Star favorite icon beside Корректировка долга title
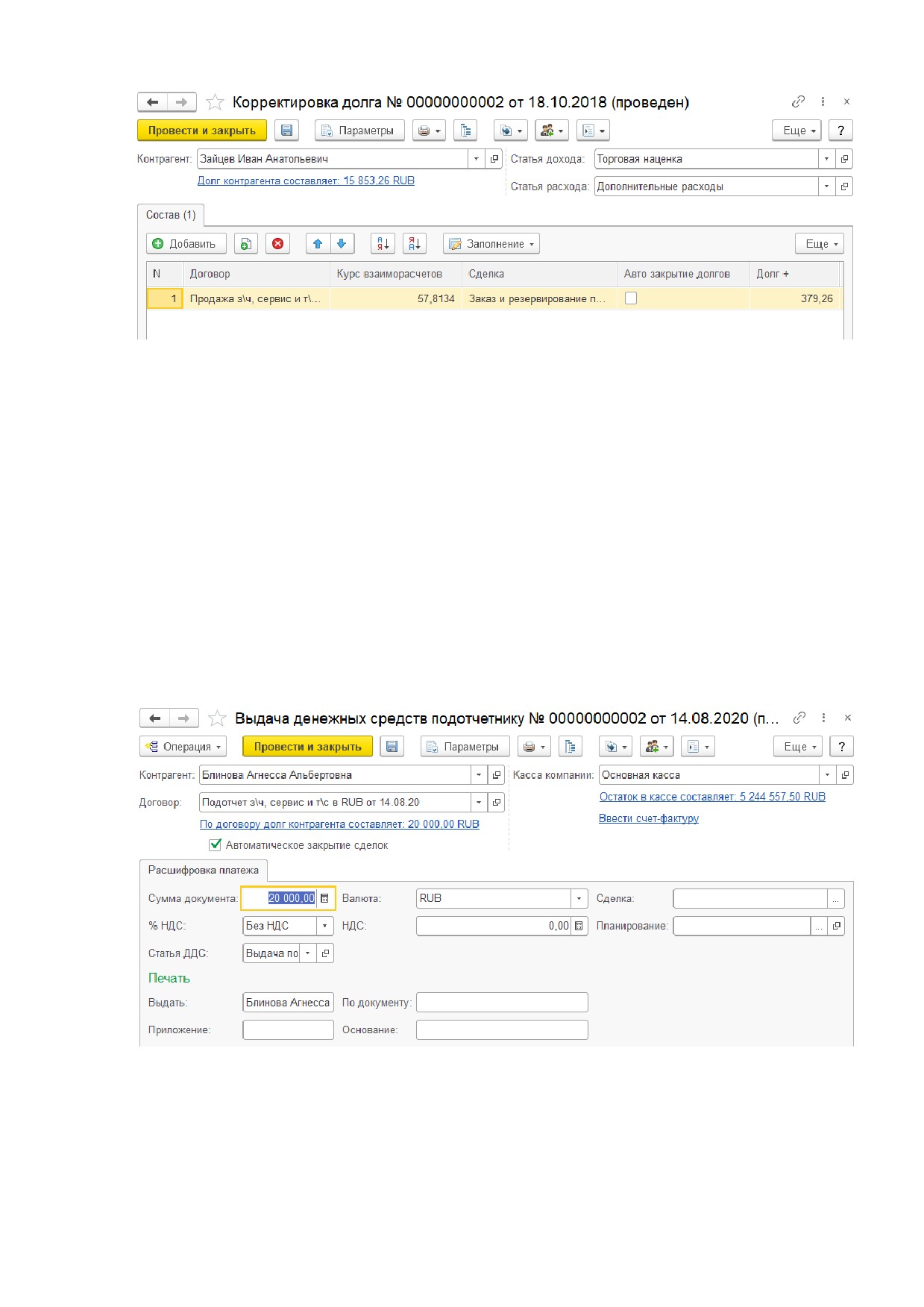924x1307 pixels. point(215,102)
